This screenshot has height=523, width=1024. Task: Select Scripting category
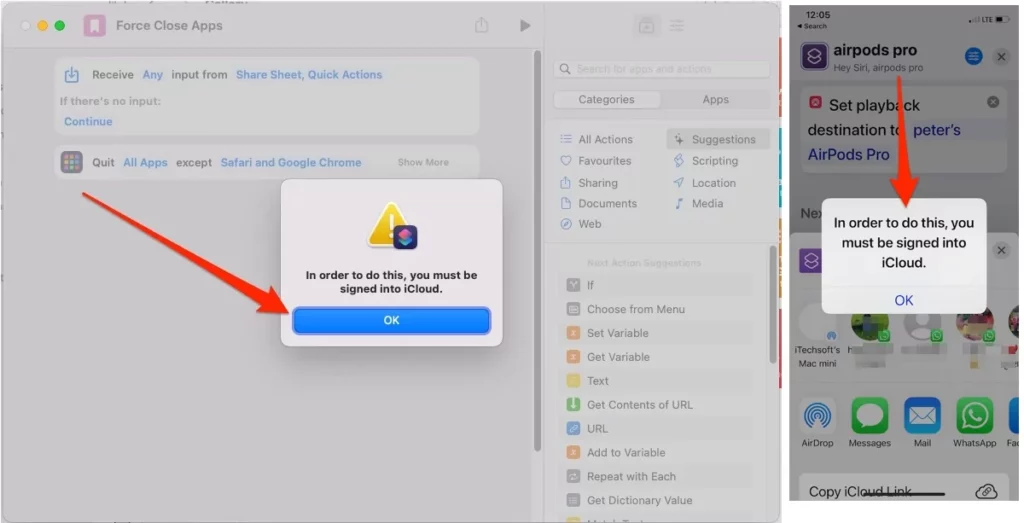(x=706, y=161)
